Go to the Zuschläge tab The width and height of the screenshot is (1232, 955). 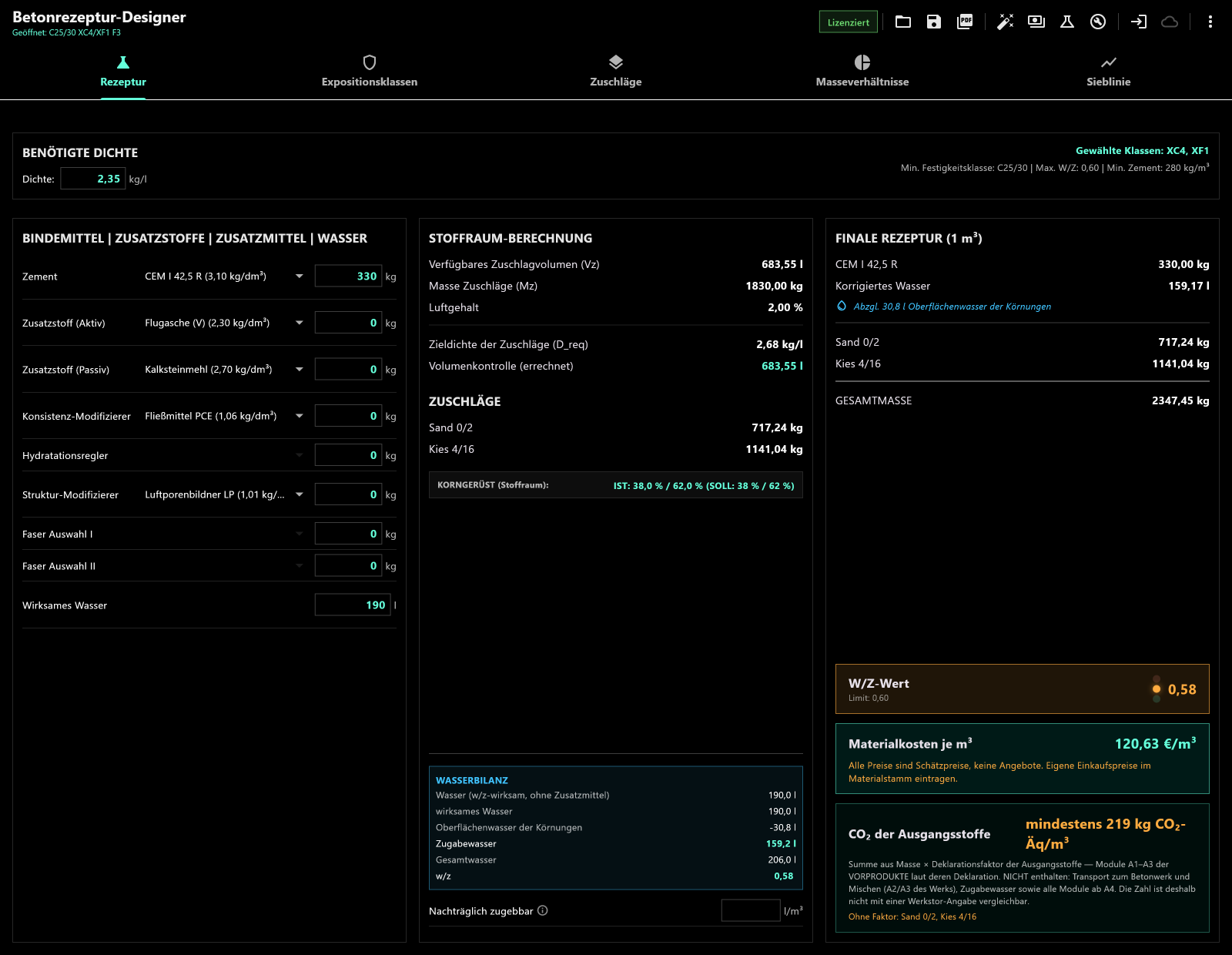616,72
